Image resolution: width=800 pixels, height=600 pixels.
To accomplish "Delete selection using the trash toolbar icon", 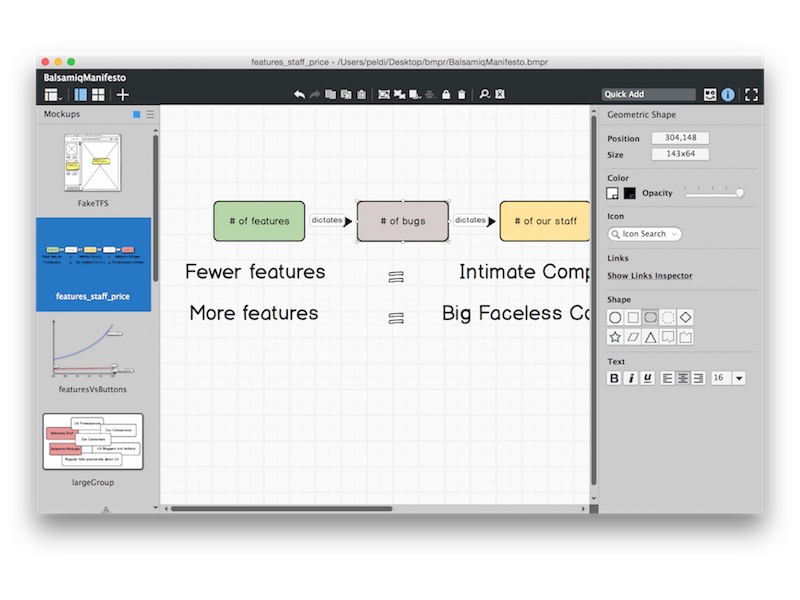I will pos(462,94).
